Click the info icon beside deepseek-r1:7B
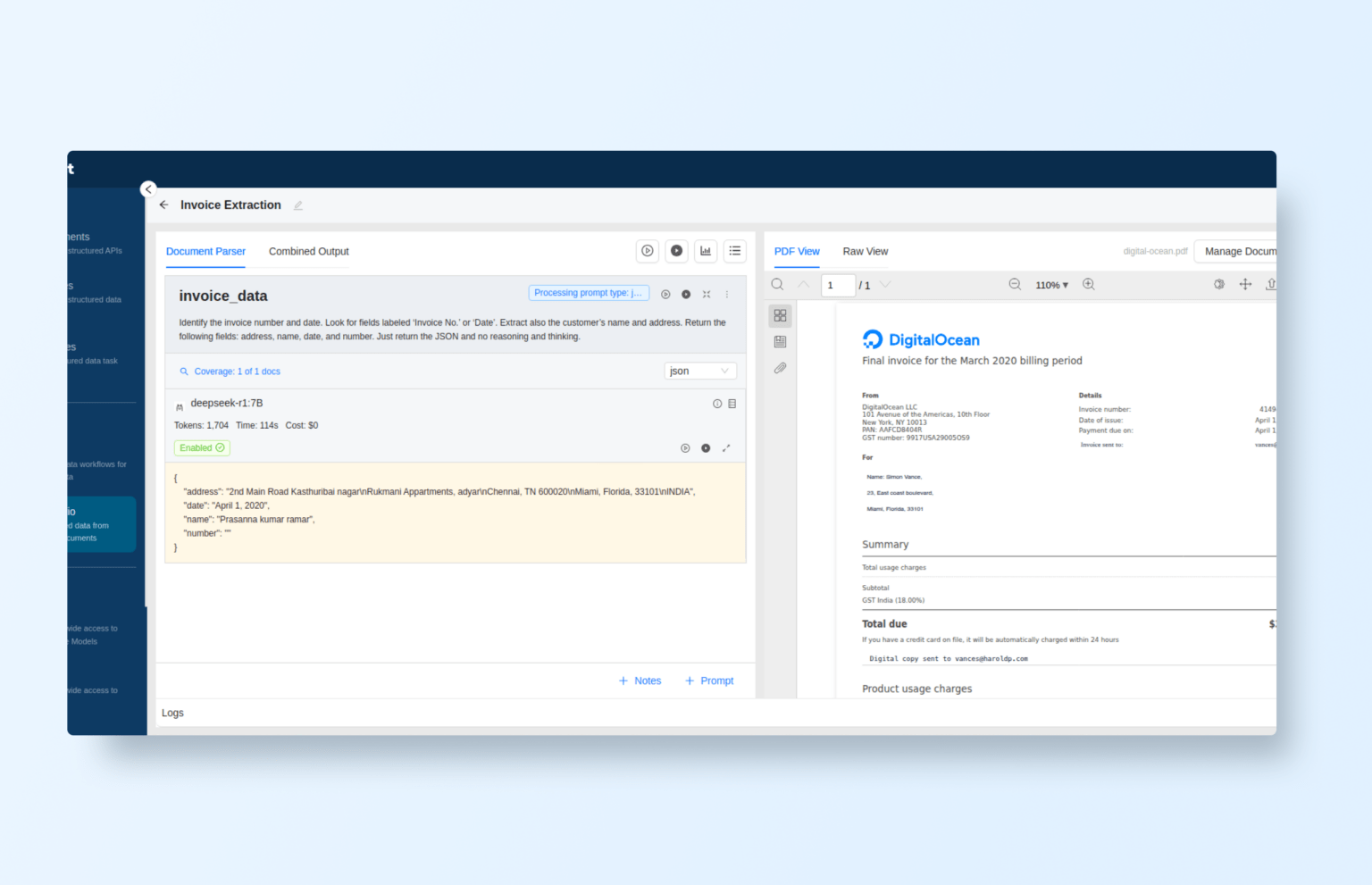 [716, 404]
